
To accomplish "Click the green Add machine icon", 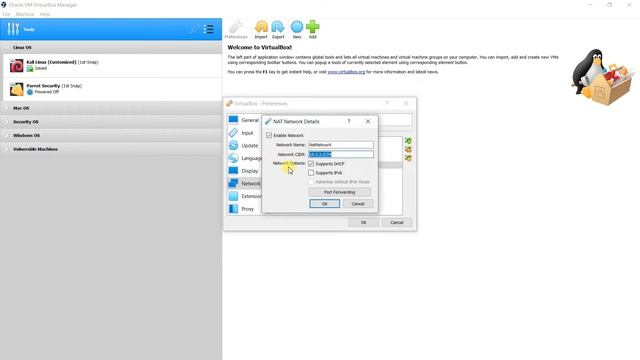I will (313, 27).
